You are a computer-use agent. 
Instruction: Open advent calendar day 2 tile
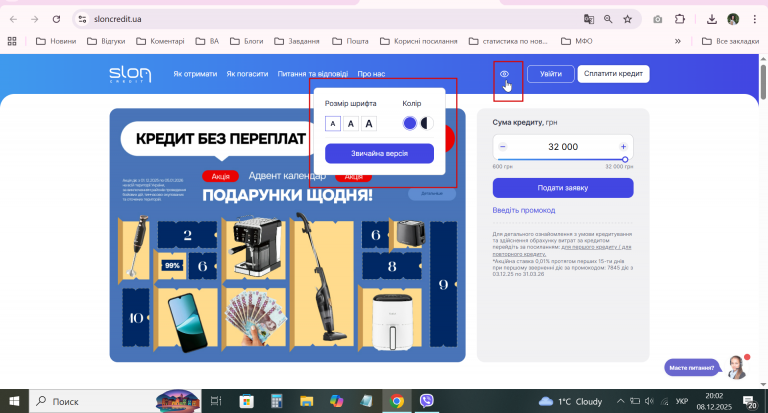[187, 235]
